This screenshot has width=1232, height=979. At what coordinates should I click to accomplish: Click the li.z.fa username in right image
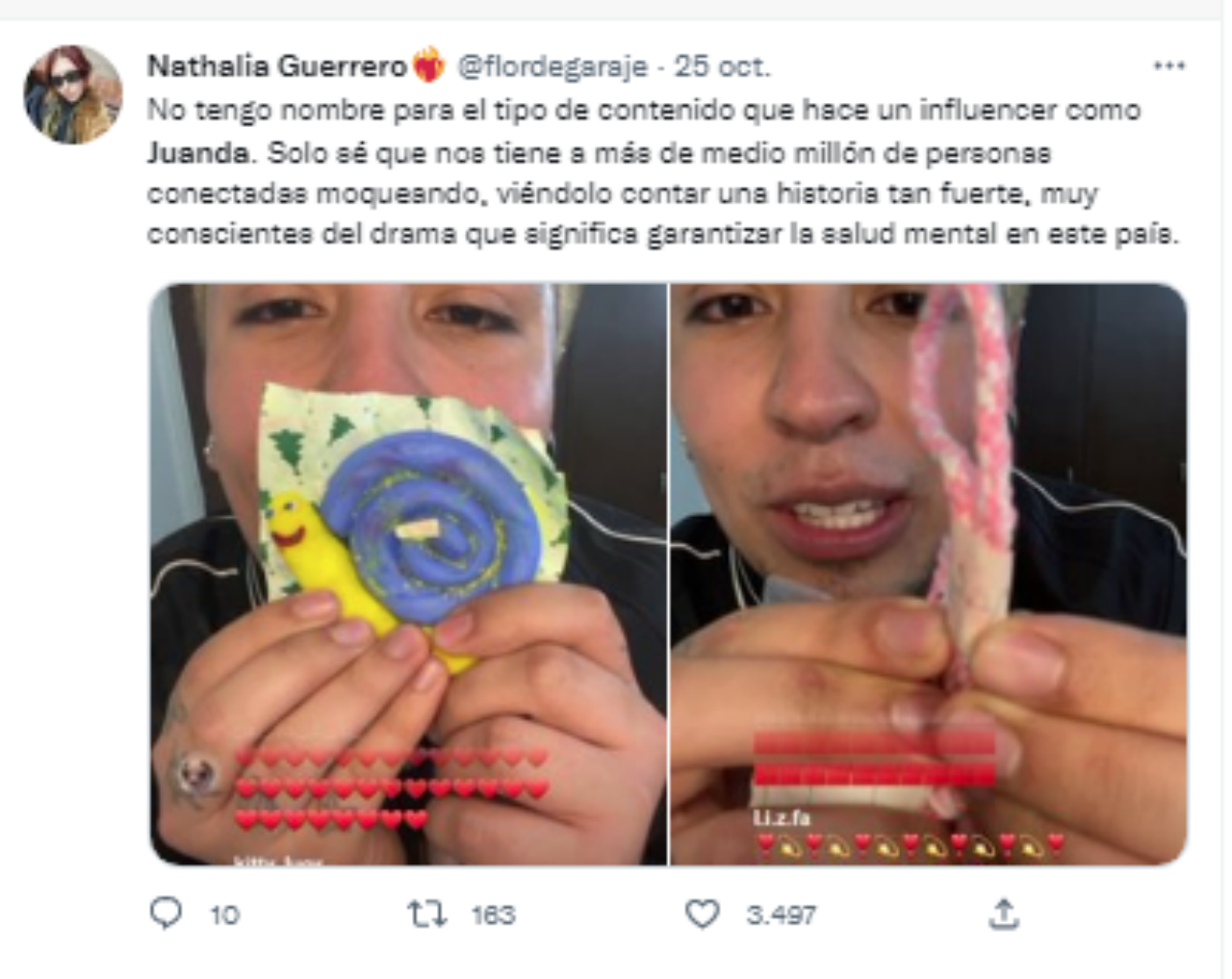coord(781,818)
